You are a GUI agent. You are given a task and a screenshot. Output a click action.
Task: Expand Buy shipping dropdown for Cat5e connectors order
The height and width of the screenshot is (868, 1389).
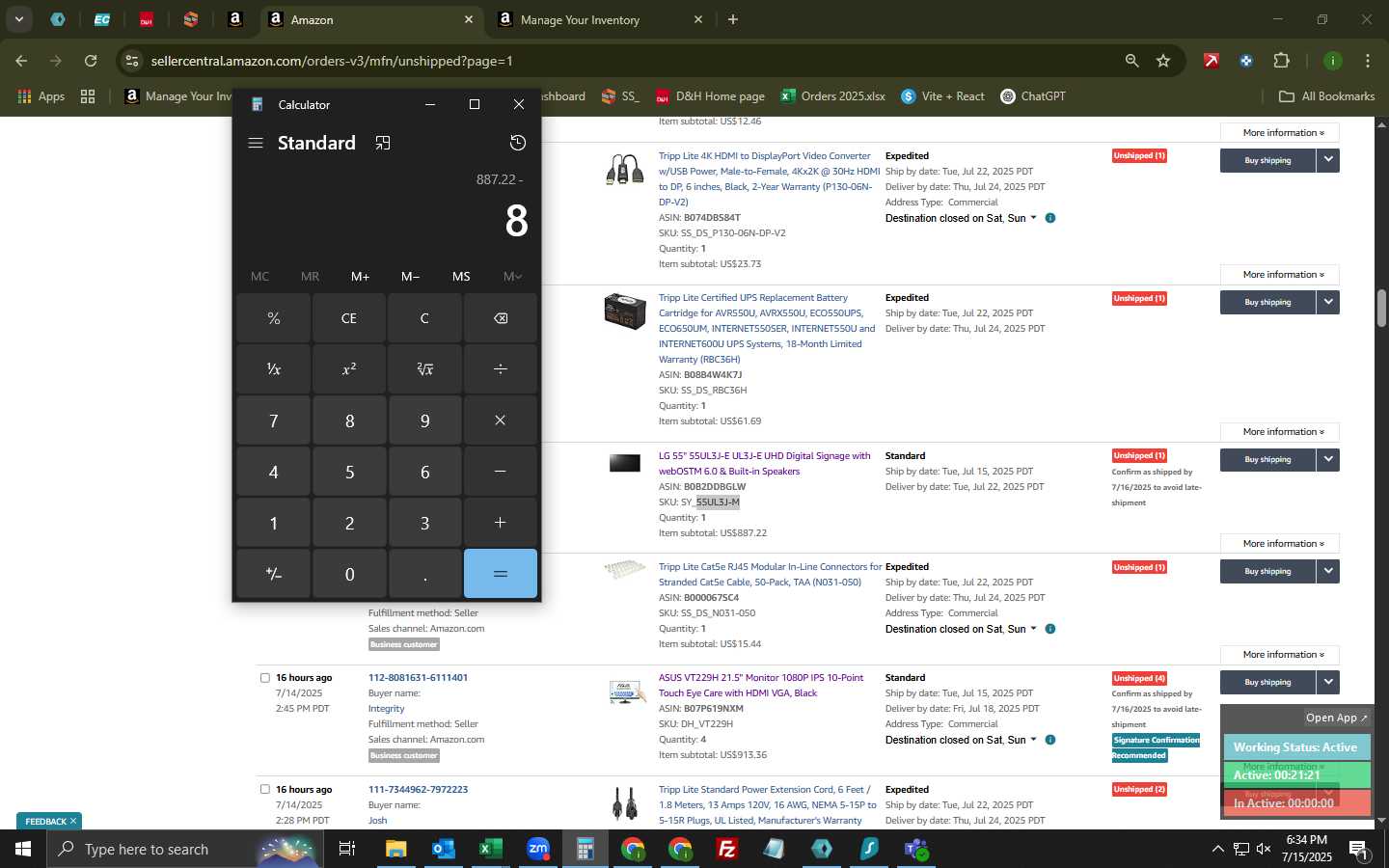(x=1328, y=571)
